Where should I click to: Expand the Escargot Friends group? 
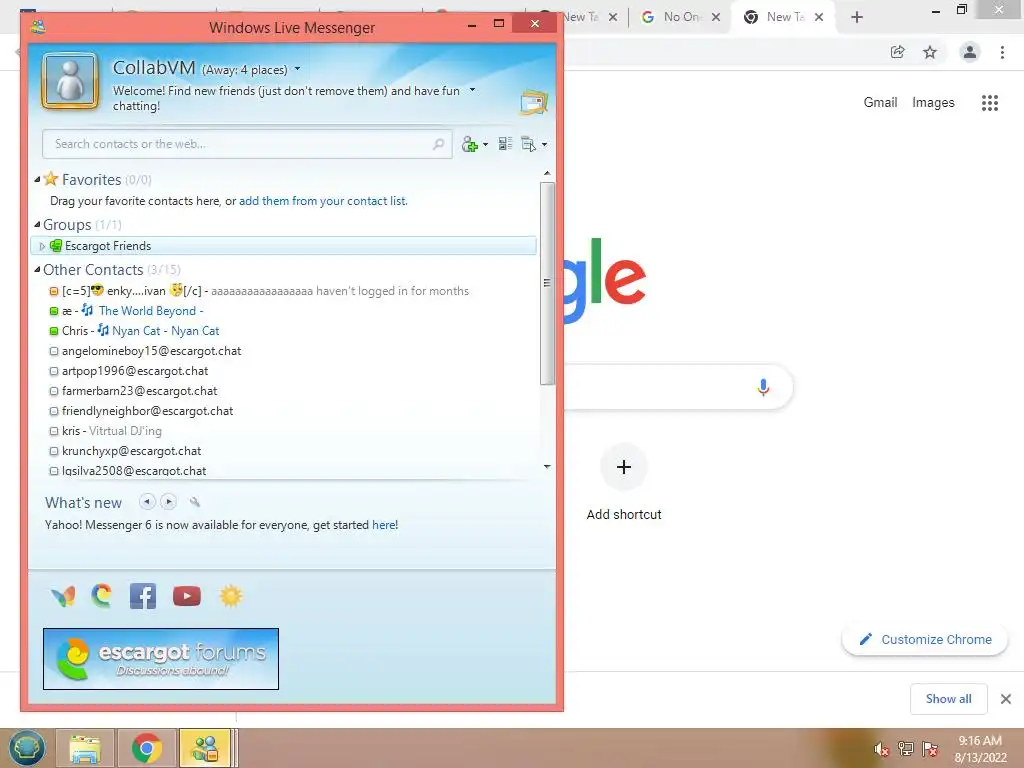[42, 246]
